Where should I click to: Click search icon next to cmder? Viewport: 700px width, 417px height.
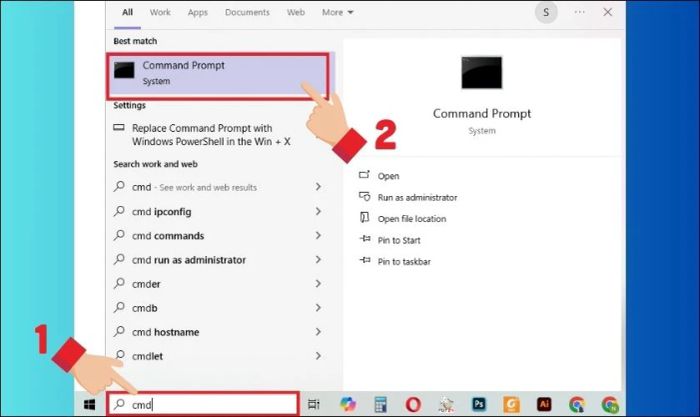point(119,283)
